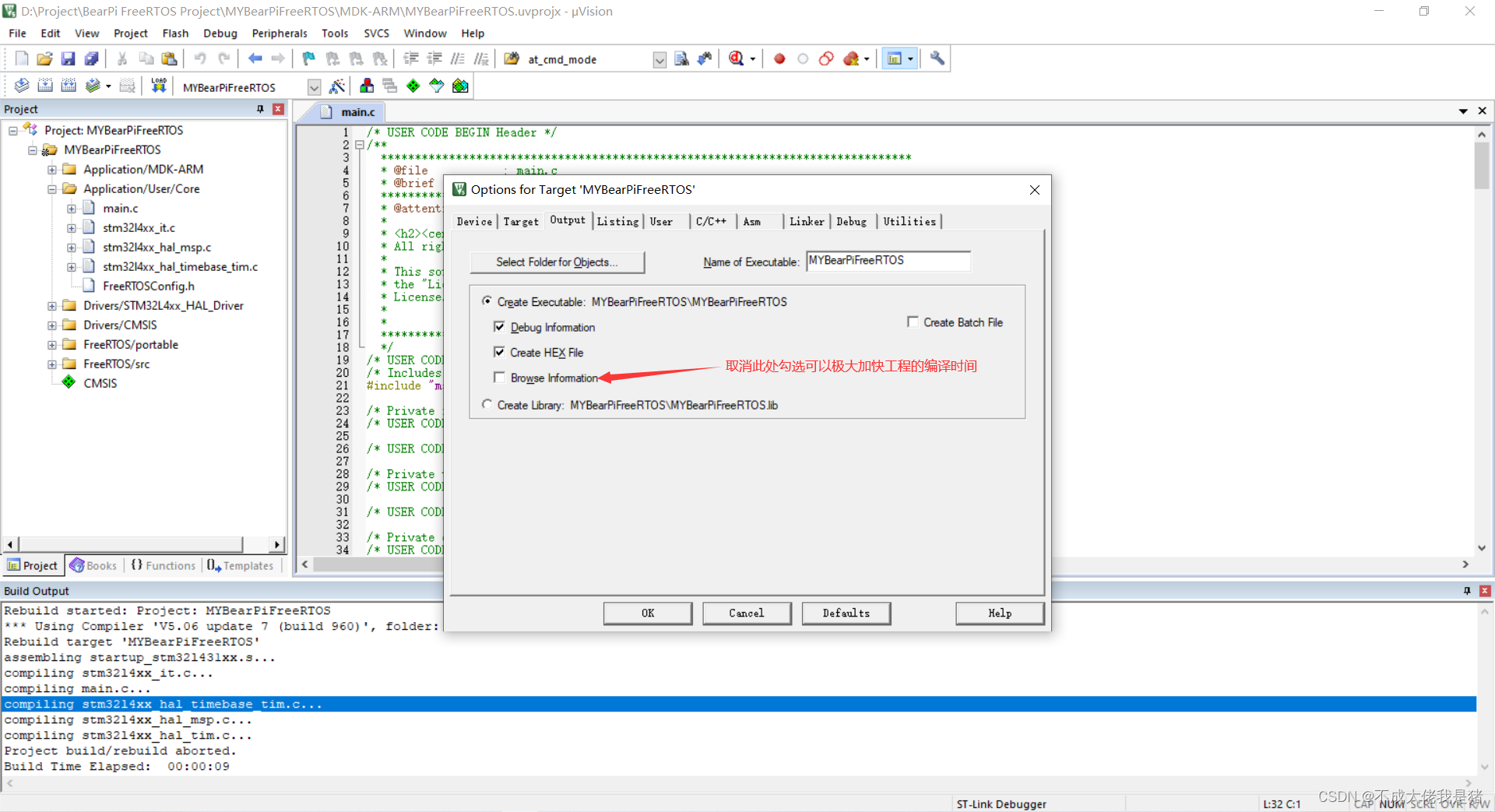Select the Create Library radio button

pyautogui.click(x=487, y=404)
